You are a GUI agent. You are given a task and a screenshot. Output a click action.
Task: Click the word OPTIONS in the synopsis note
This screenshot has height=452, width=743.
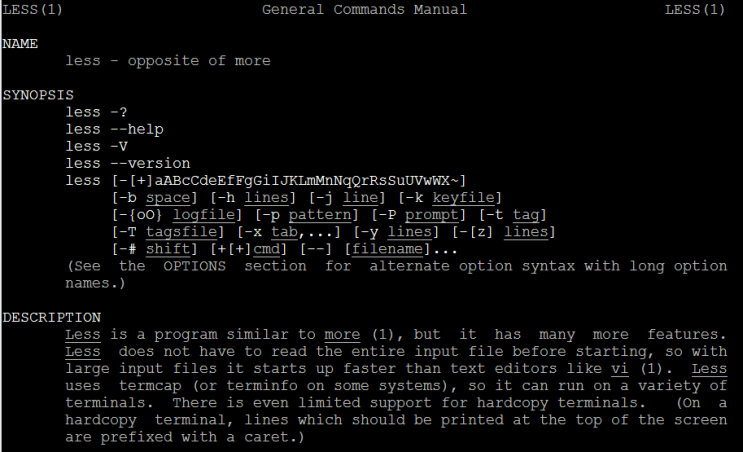pos(195,266)
